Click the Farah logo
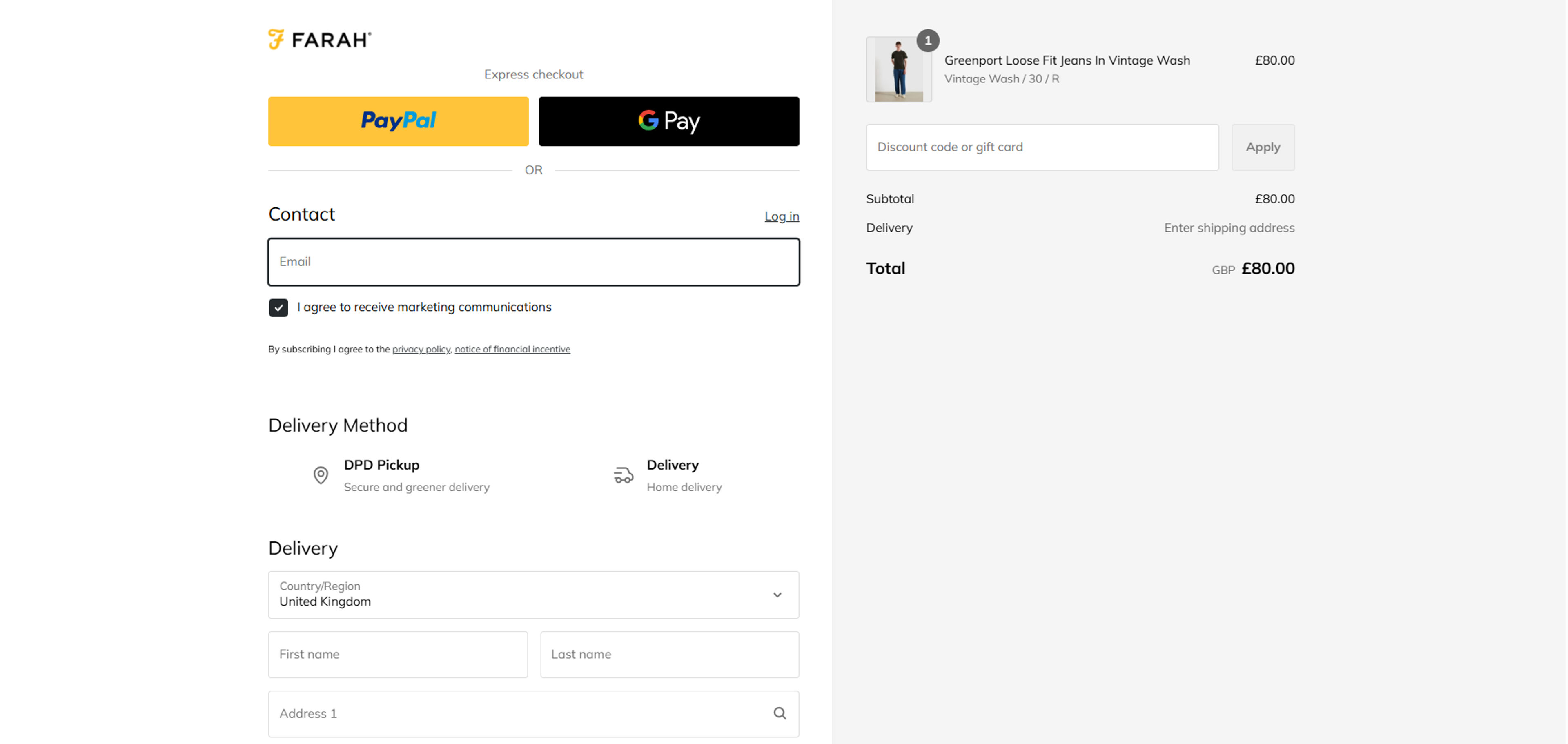The height and width of the screenshot is (744, 1568). 320,40
